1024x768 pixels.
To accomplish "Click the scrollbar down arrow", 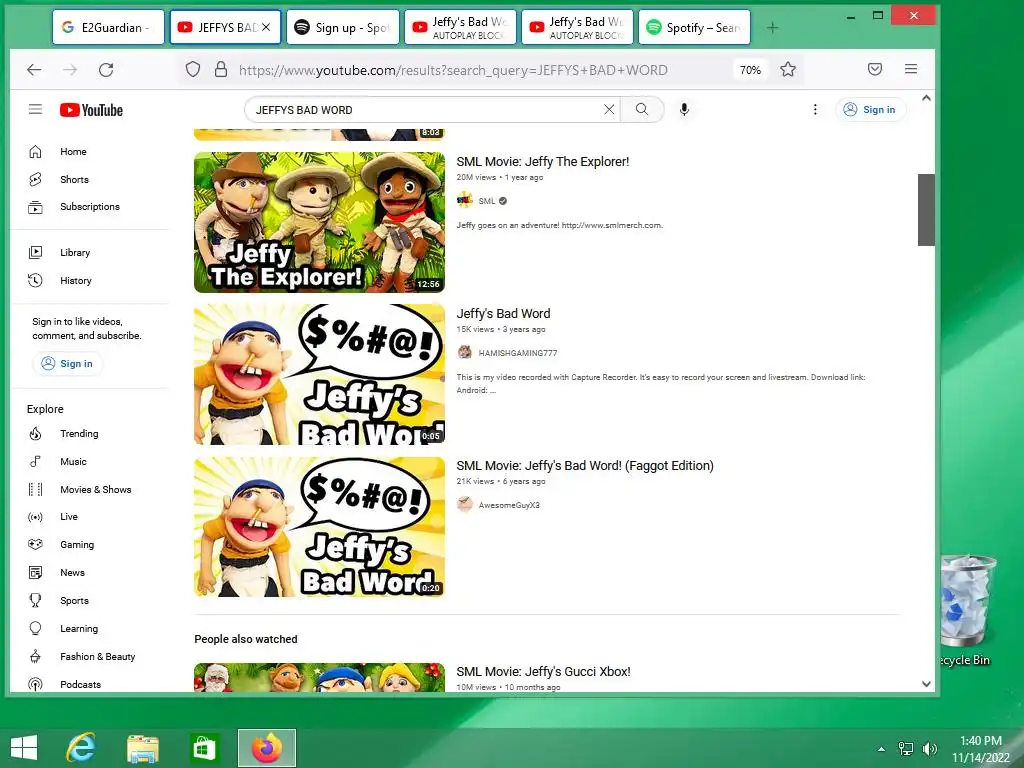I will coord(926,684).
